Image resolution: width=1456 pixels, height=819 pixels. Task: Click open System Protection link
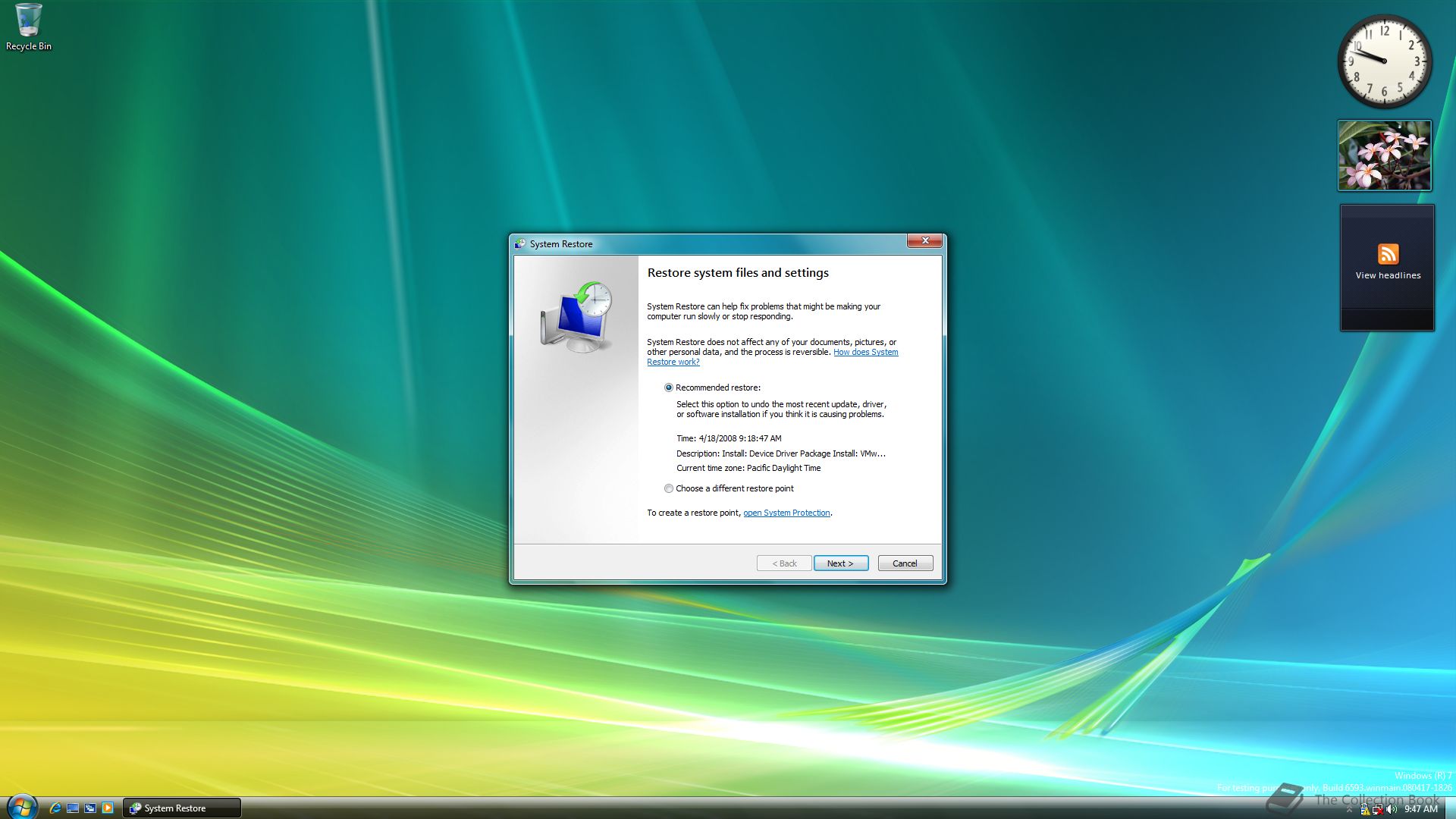[x=786, y=513]
